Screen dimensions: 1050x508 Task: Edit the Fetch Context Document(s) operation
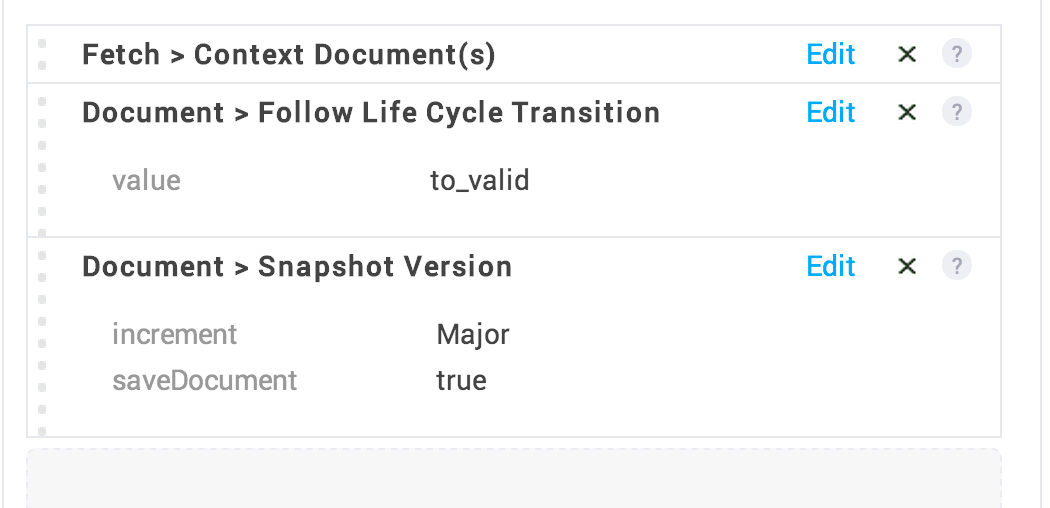[831, 54]
